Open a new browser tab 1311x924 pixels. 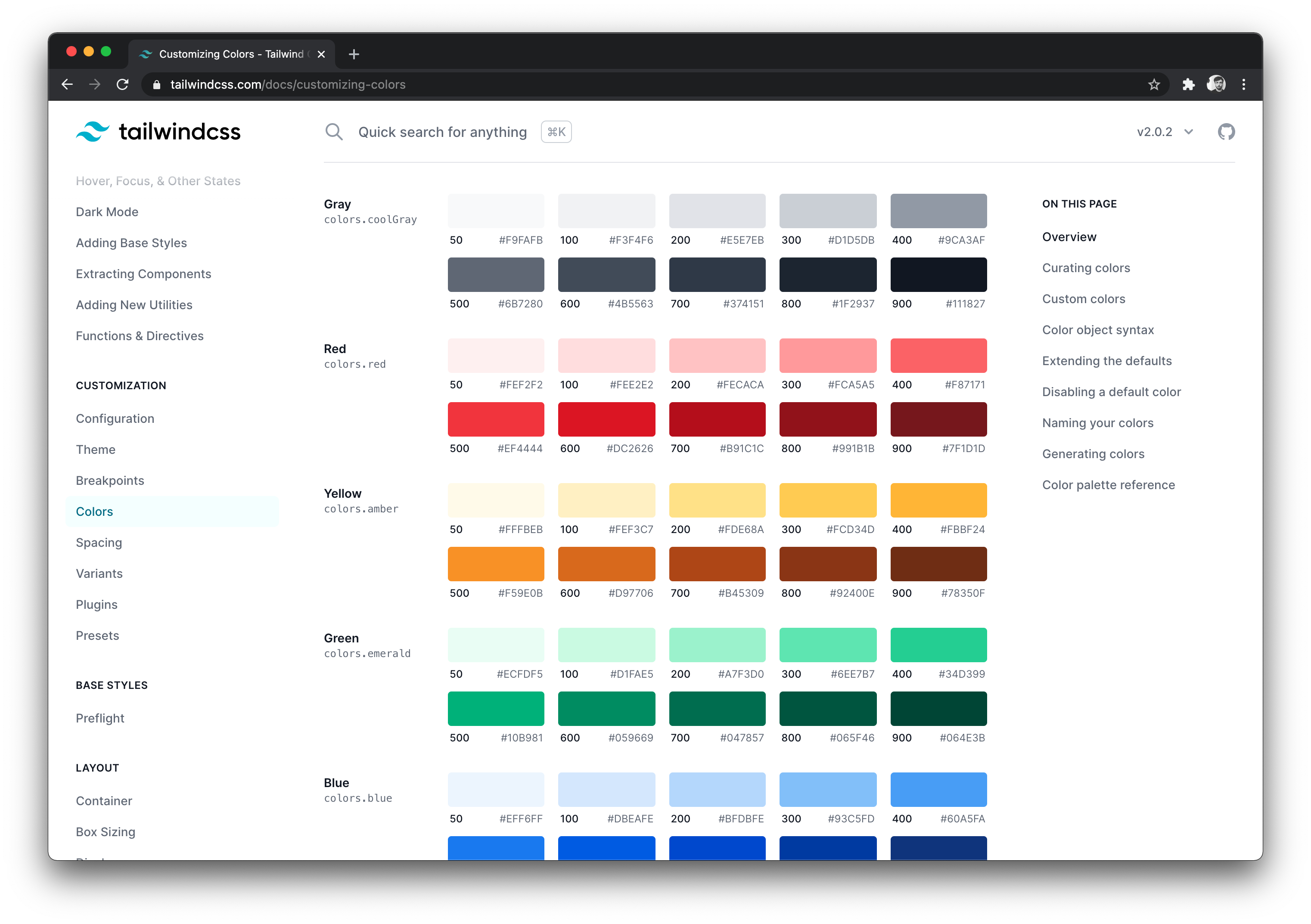(x=354, y=54)
